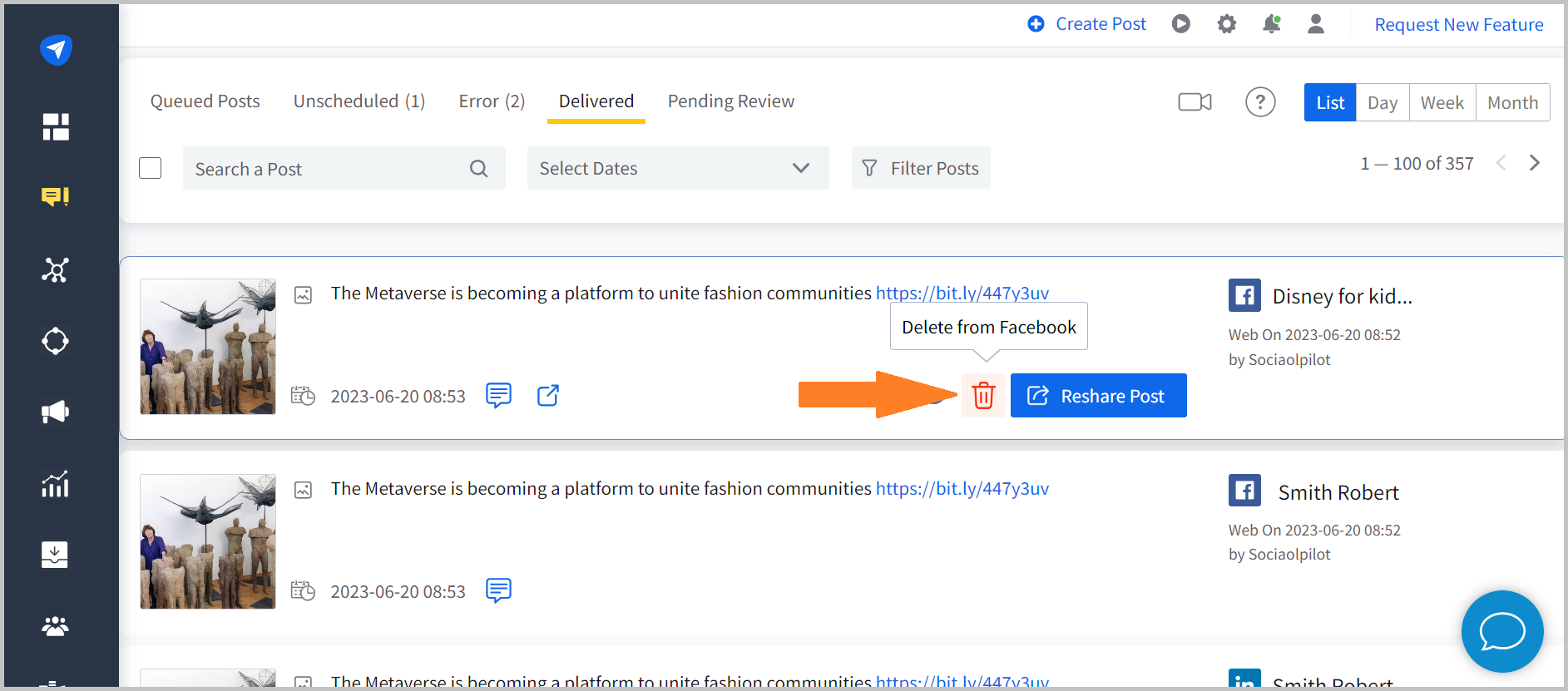Switch to Week calendar view
Viewport: 1568px width, 691px height.
(1442, 102)
